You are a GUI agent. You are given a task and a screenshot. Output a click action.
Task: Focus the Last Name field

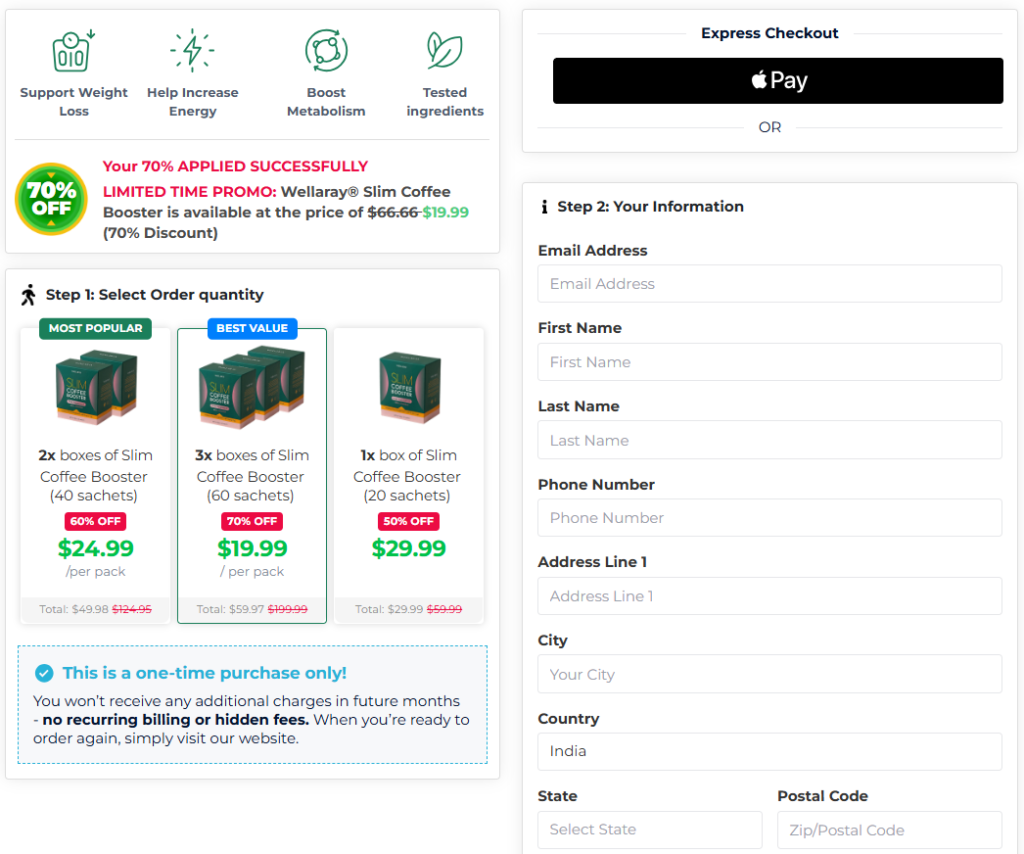click(x=769, y=441)
